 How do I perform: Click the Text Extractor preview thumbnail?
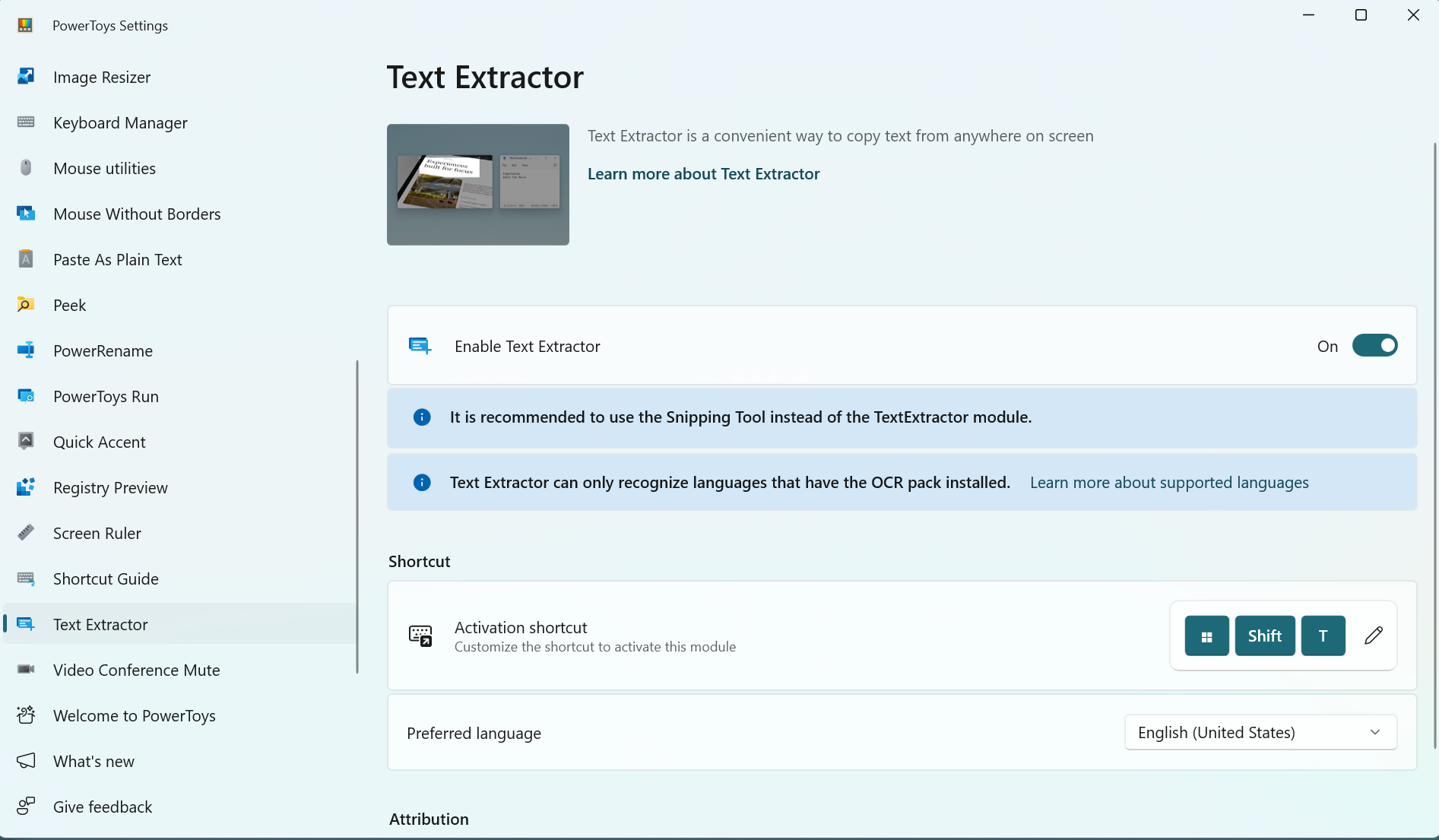(477, 184)
